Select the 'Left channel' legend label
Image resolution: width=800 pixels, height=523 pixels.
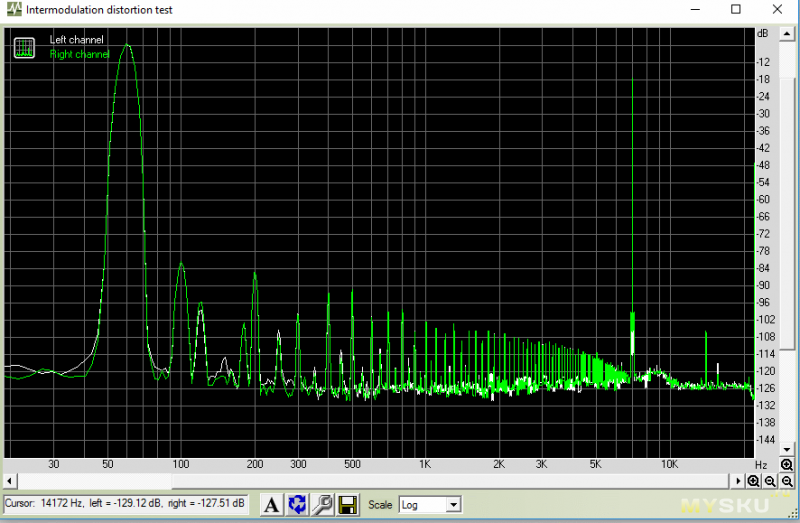[x=77, y=40]
